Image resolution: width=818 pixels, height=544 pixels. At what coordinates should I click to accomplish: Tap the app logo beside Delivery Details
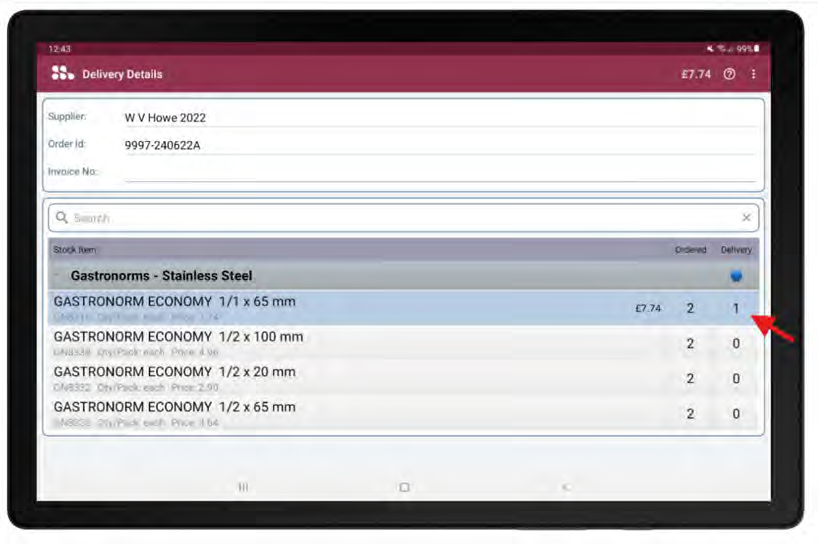coord(62,73)
